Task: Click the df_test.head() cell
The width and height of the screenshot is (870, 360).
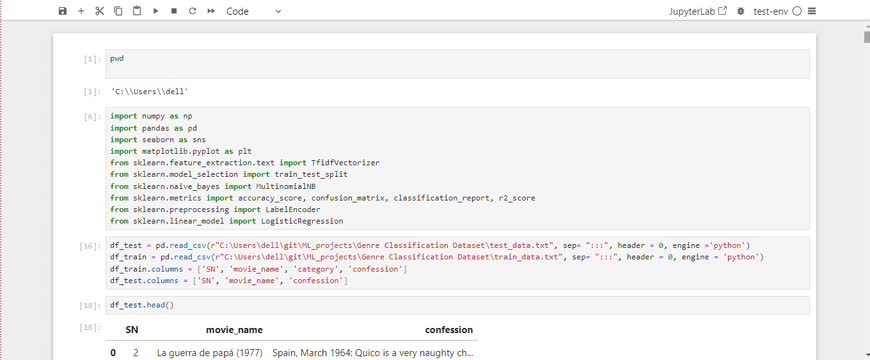Action: [457, 305]
